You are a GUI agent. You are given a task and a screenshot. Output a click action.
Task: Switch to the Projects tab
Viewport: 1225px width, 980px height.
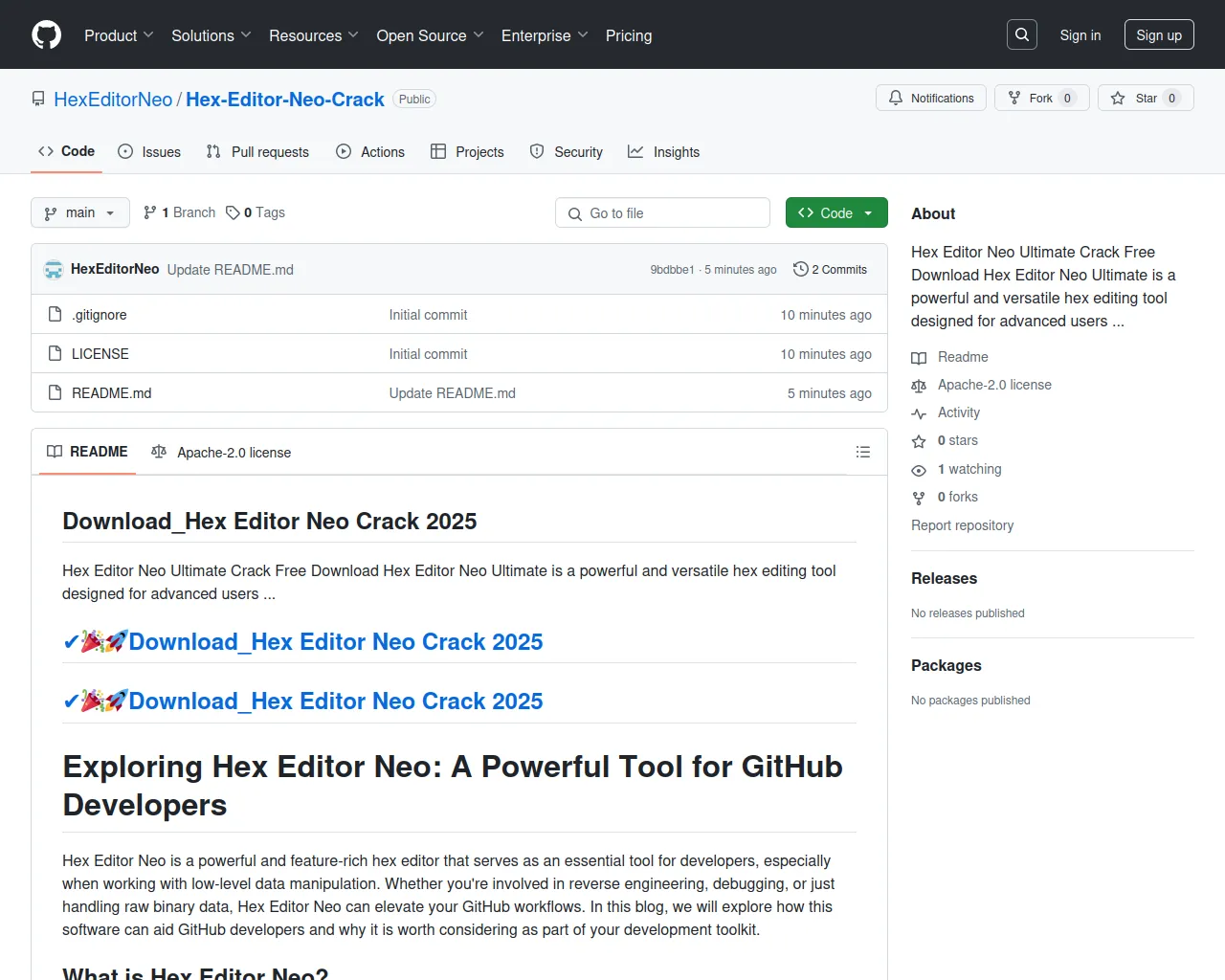[467, 151]
